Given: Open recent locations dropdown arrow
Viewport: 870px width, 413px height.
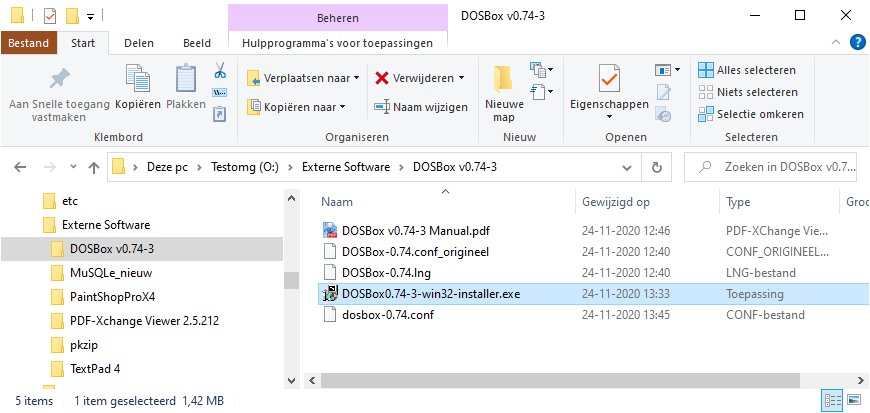Looking at the screenshot, I should point(74,167).
